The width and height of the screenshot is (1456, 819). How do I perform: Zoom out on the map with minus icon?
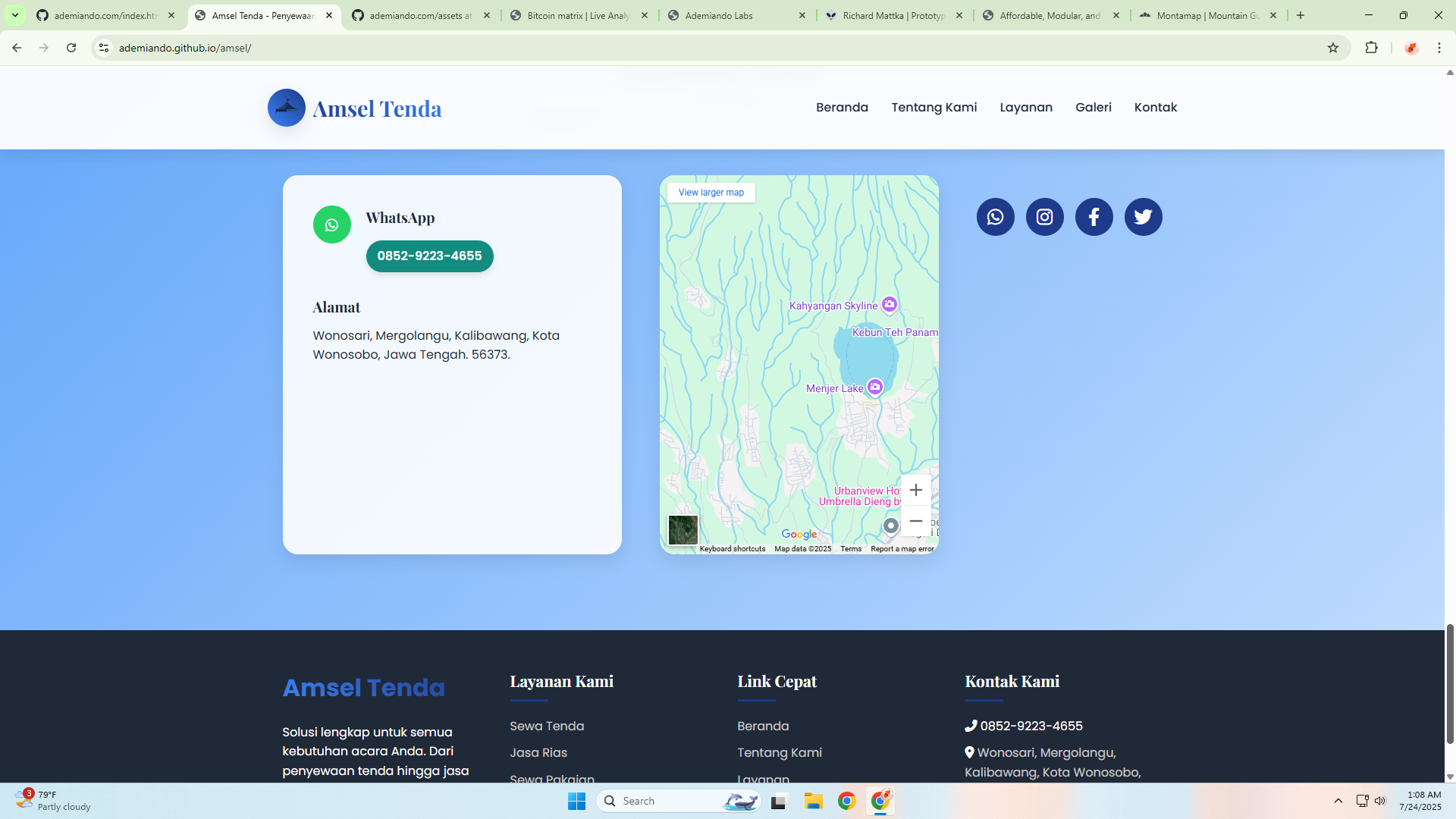pyautogui.click(x=915, y=521)
